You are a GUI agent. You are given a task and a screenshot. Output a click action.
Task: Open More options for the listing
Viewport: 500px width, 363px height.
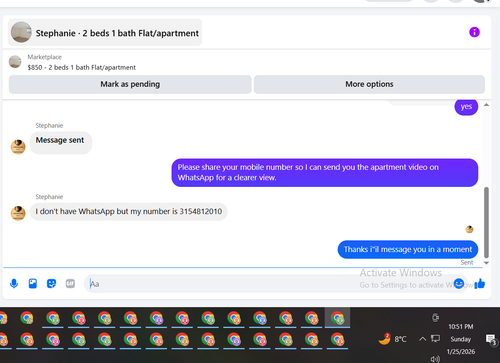click(x=369, y=84)
